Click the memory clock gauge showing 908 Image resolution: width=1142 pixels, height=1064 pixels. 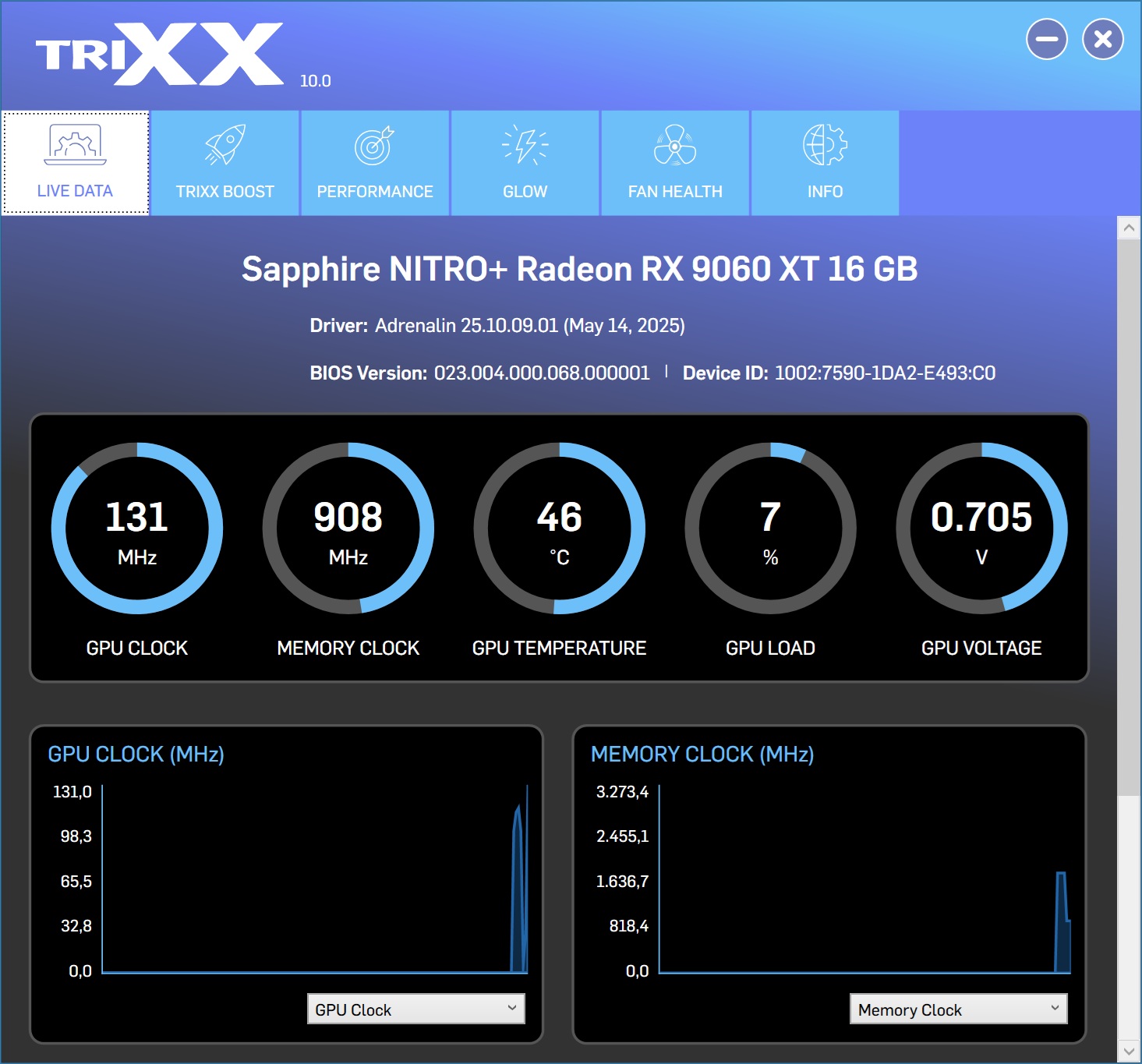click(348, 528)
